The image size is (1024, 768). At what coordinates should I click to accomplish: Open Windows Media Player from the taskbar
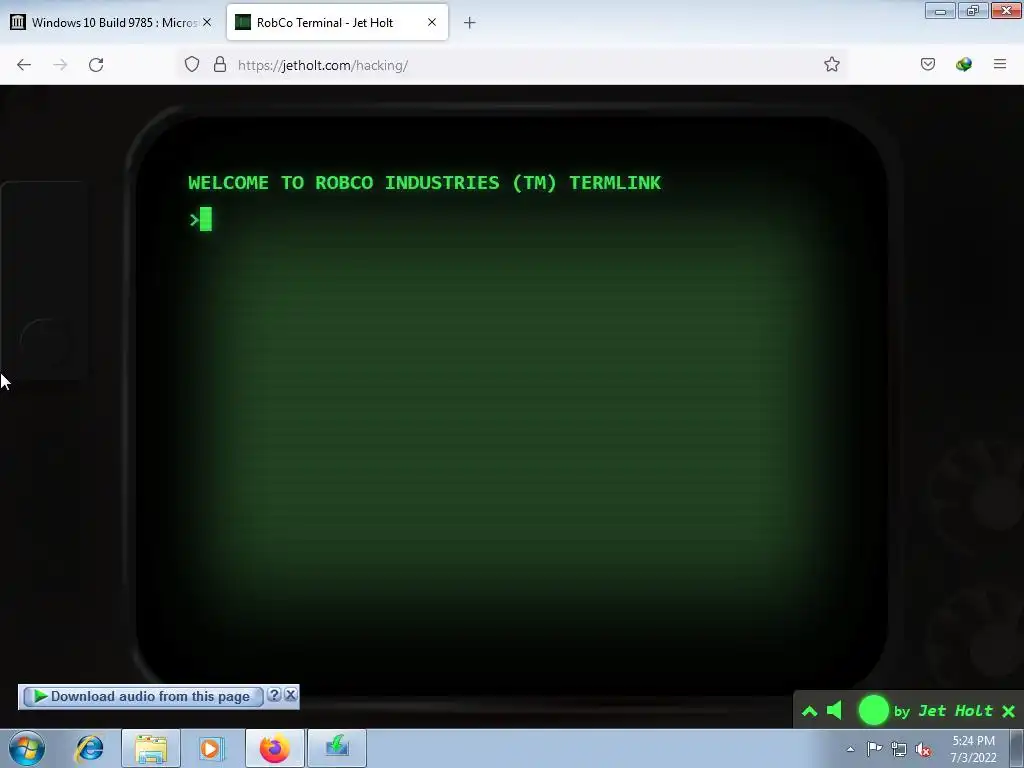pyautogui.click(x=211, y=748)
